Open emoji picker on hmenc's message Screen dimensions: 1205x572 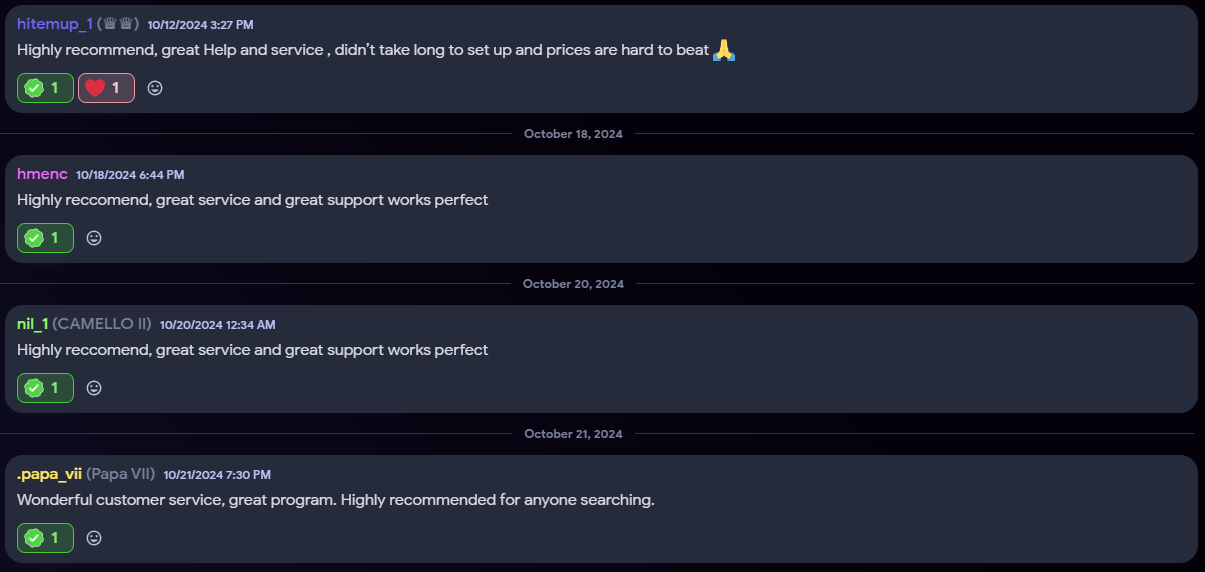pos(94,238)
